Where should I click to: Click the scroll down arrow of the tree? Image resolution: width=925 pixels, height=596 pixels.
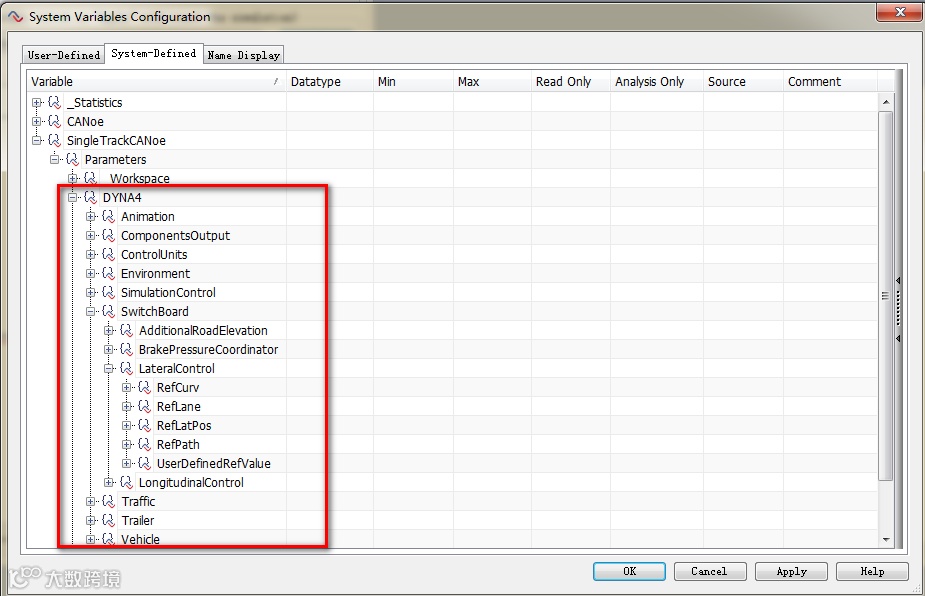tap(885, 539)
